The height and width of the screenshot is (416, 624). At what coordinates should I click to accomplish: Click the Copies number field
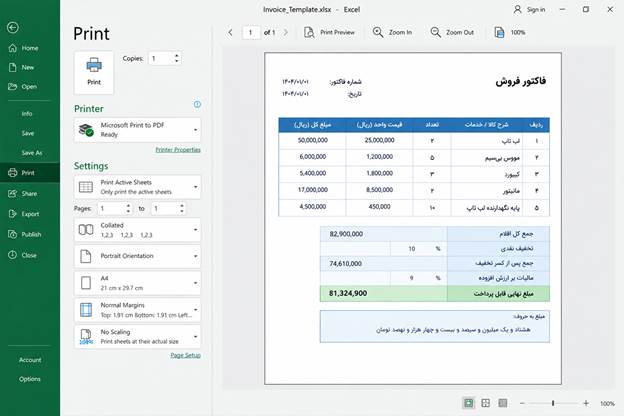pos(161,59)
